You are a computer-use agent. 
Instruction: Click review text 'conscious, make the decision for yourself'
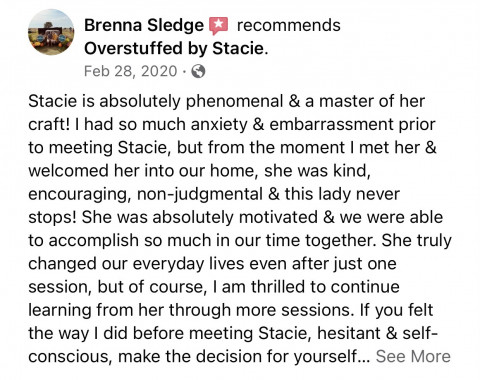[x=199, y=357]
